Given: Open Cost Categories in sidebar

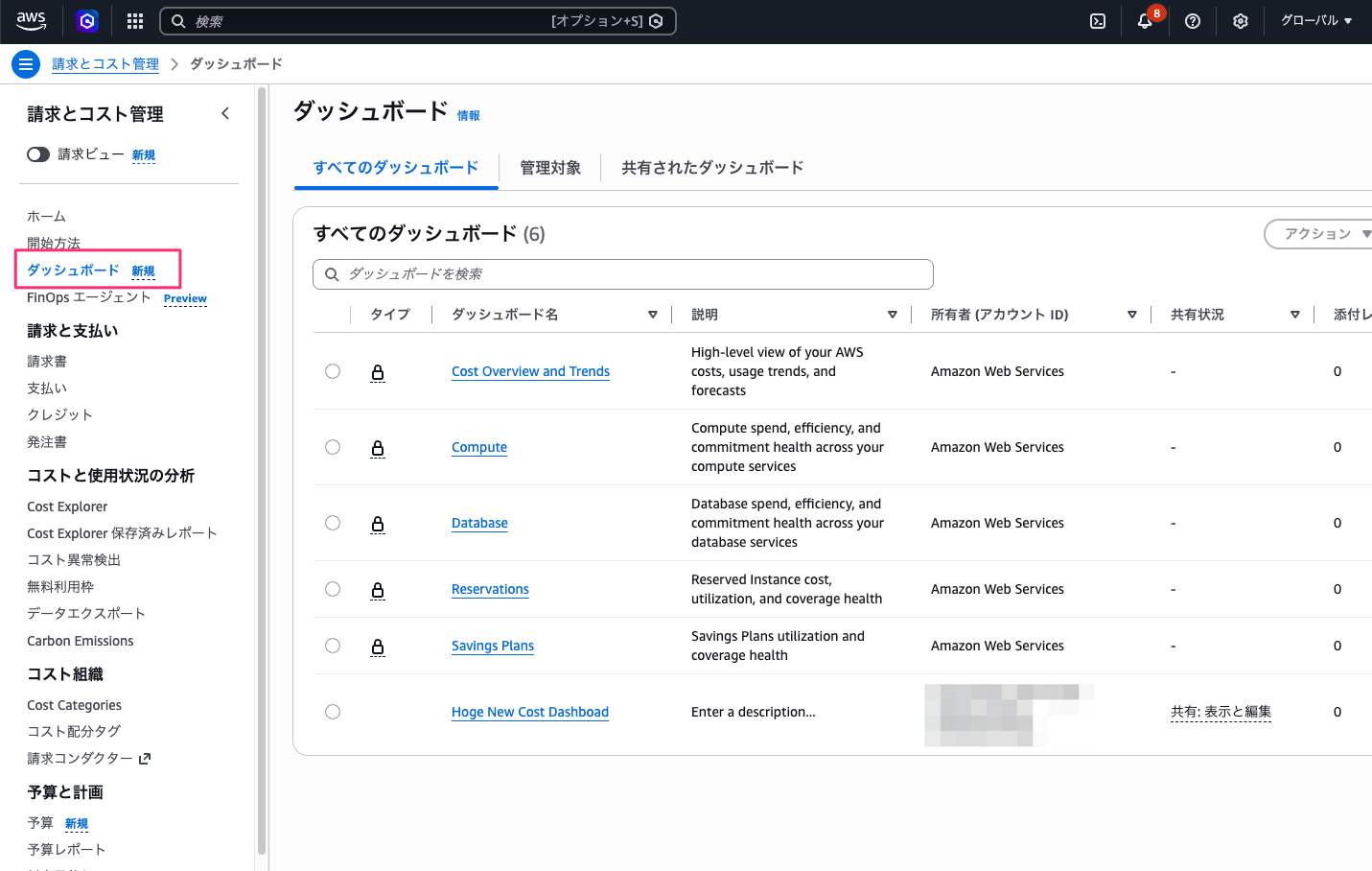Looking at the screenshot, I should coord(74,705).
